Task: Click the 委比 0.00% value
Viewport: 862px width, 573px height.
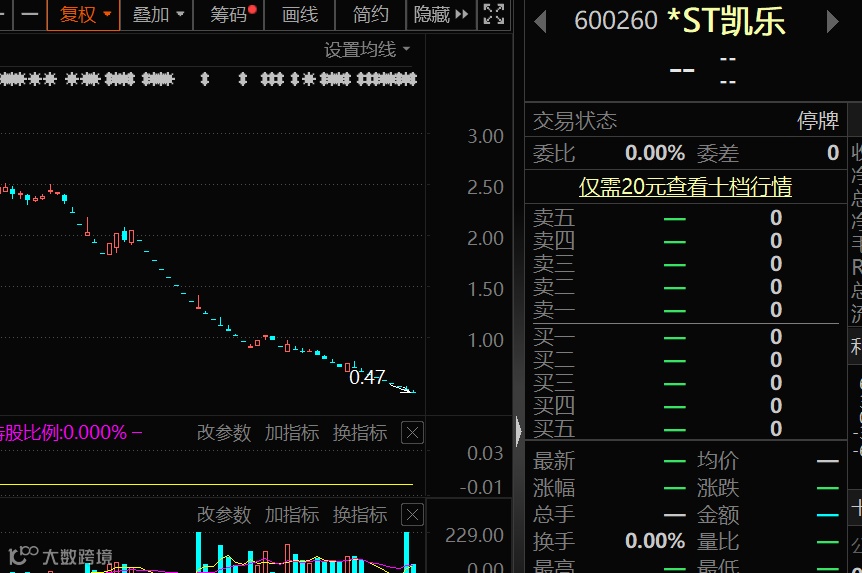Action: click(x=655, y=153)
